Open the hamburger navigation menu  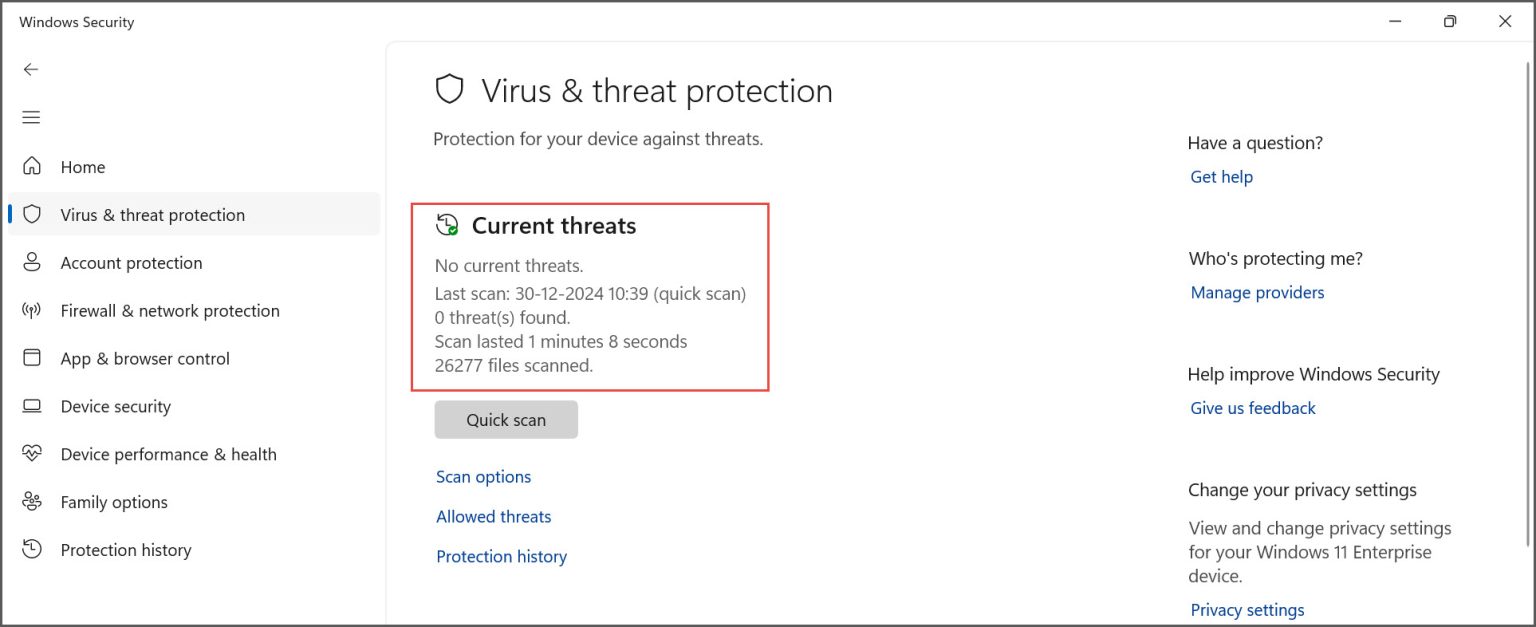tap(31, 117)
